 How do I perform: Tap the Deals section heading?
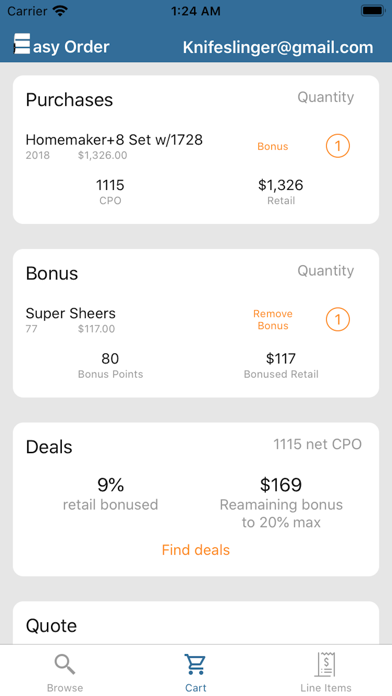(x=49, y=447)
